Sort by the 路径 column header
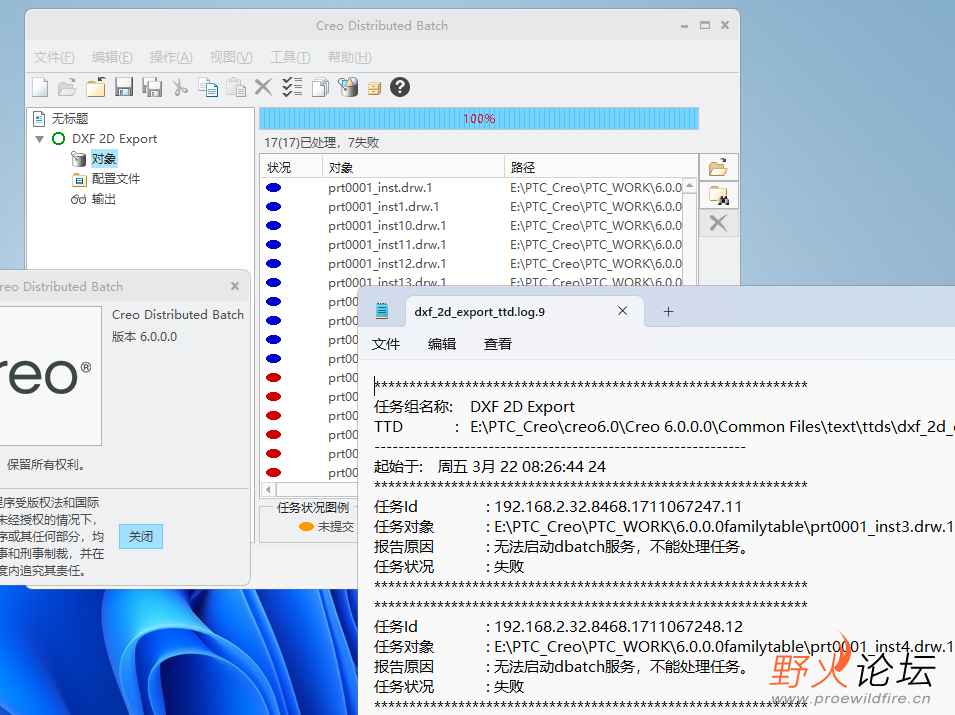Screen dimensions: 955x715 (601, 167)
